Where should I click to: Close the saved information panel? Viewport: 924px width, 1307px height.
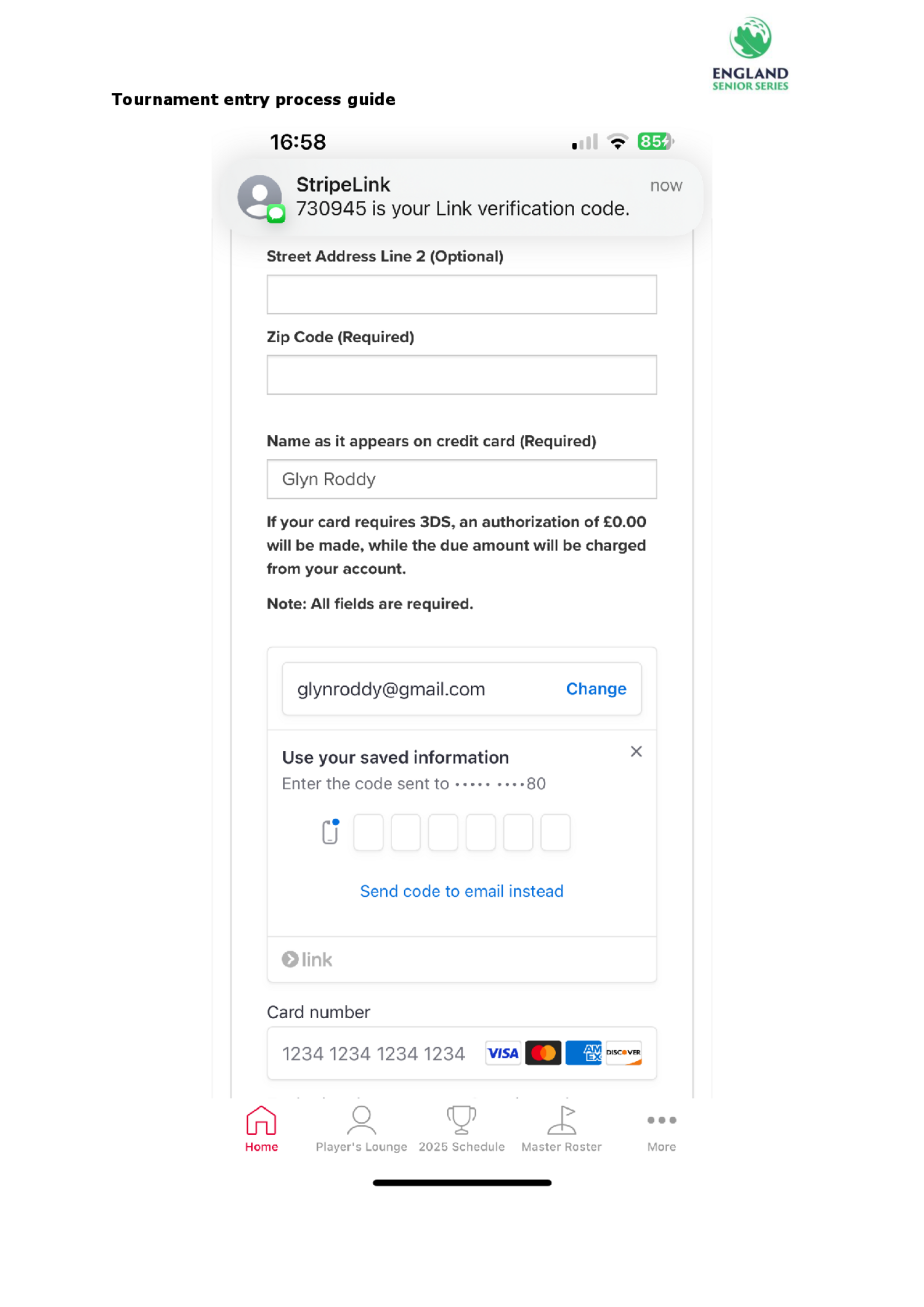click(636, 751)
